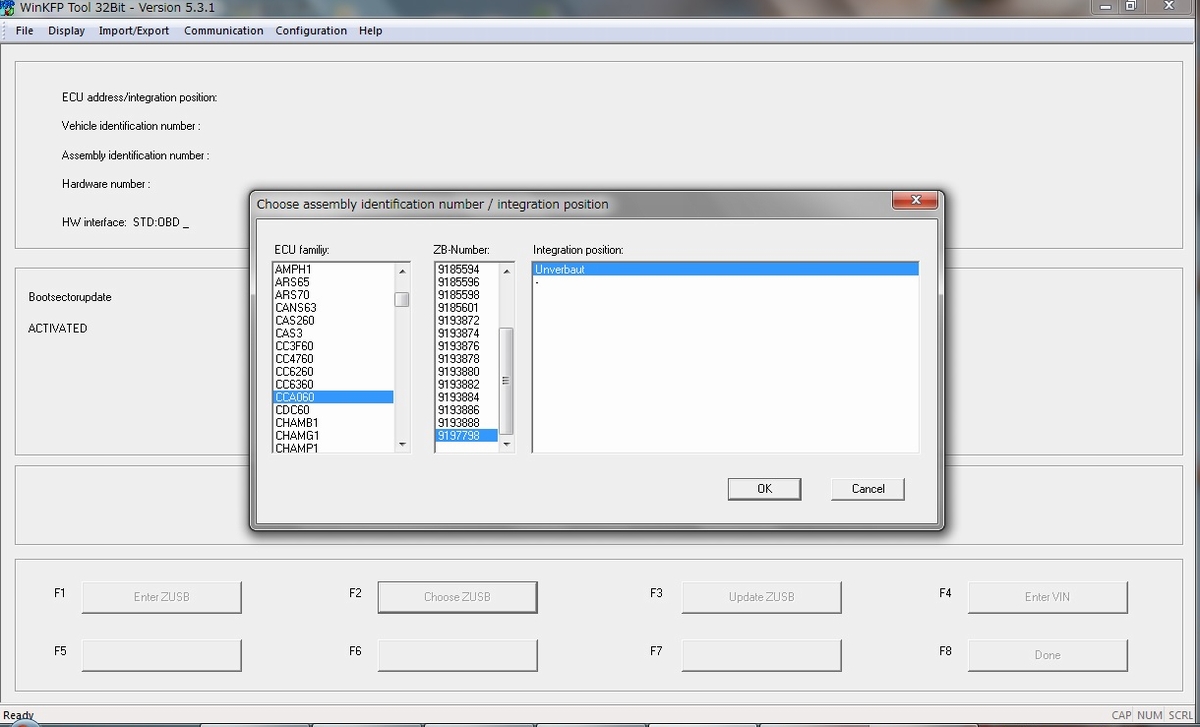Click ECU family list scroll down arrow
This screenshot has width=1200, height=727.
point(402,444)
